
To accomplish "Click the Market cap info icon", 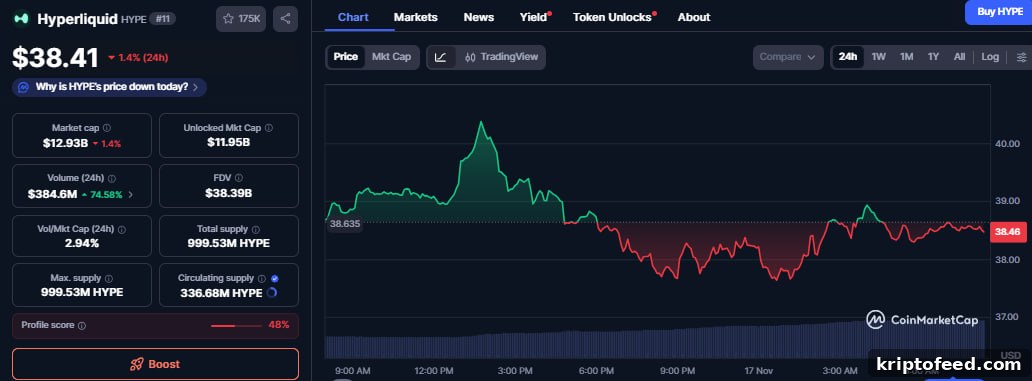I will pyautogui.click(x=107, y=128).
